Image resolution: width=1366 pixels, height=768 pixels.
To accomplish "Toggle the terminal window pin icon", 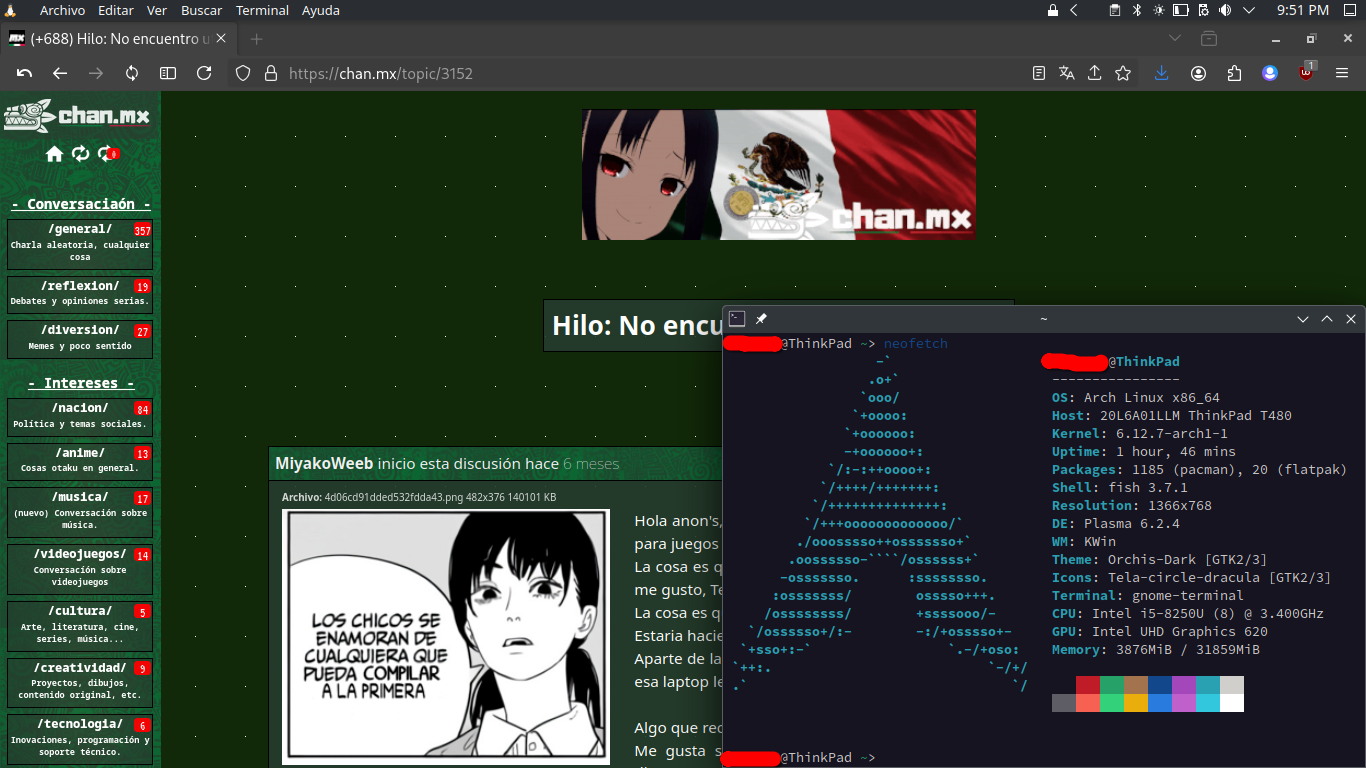I will click(x=761, y=319).
